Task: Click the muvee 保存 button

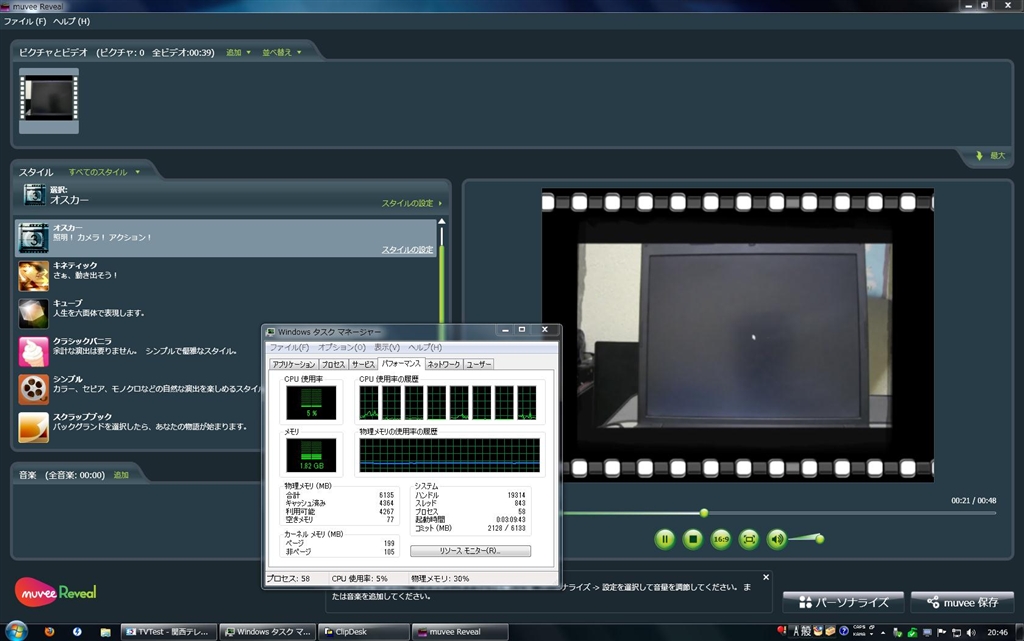Action: tap(963, 602)
